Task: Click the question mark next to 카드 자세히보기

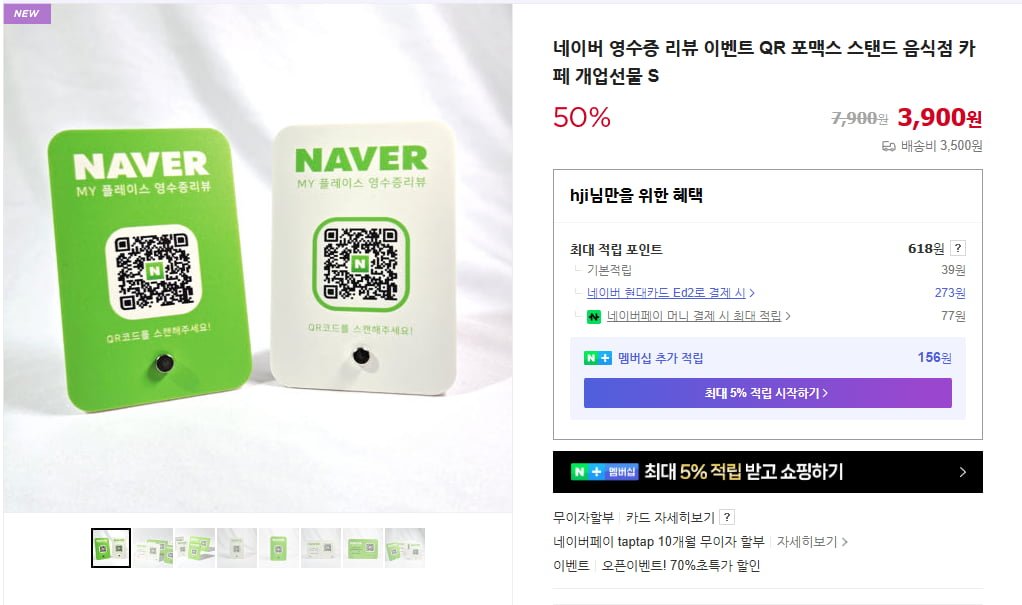Action: [x=727, y=518]
